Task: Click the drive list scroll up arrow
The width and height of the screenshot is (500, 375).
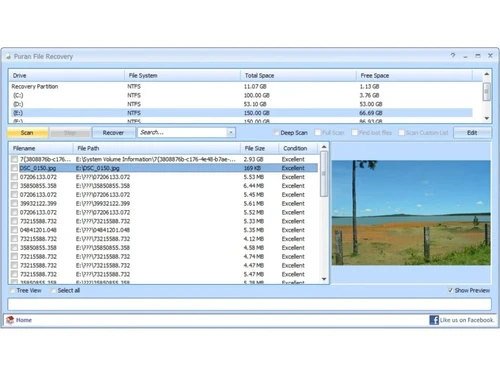Action: (487, 74)
